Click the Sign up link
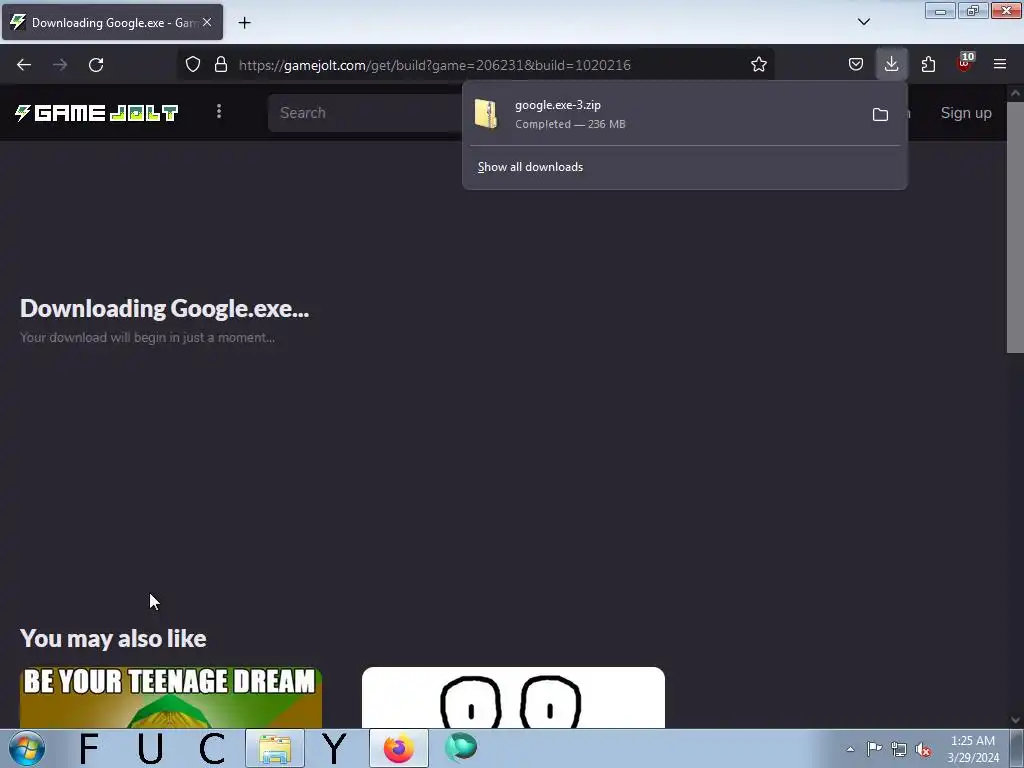Image resolution: width=1024 pixels, height=768 pixels. 966,113
